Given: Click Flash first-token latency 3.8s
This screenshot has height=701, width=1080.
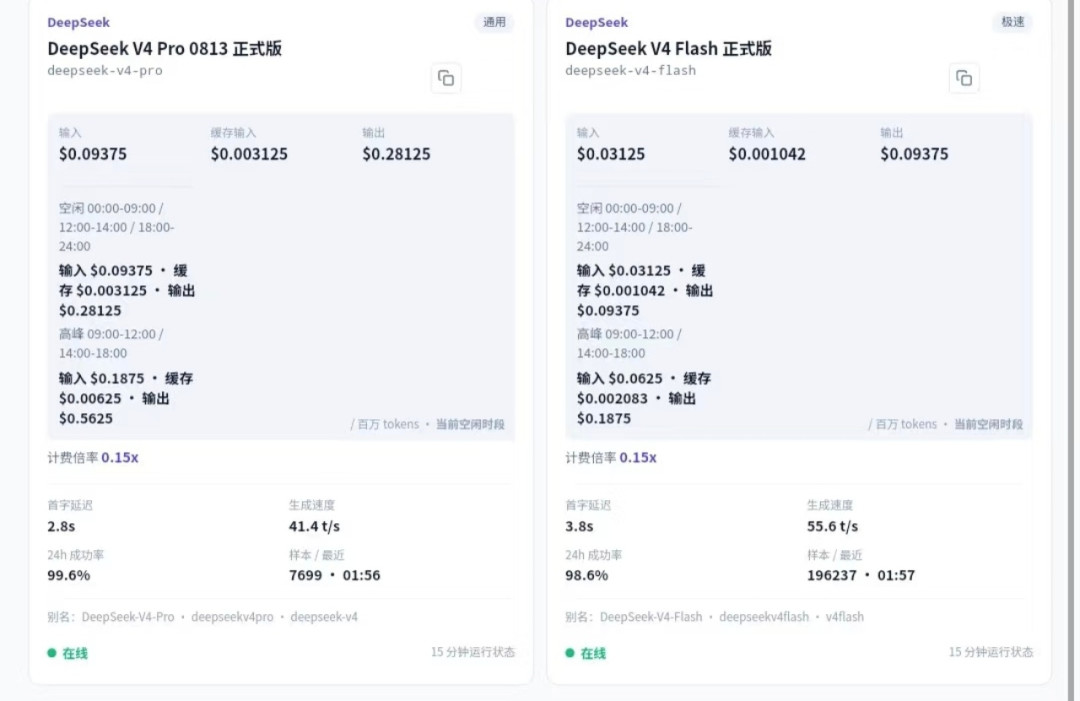Looking at the screenshot, I should (x=579, y=527).
